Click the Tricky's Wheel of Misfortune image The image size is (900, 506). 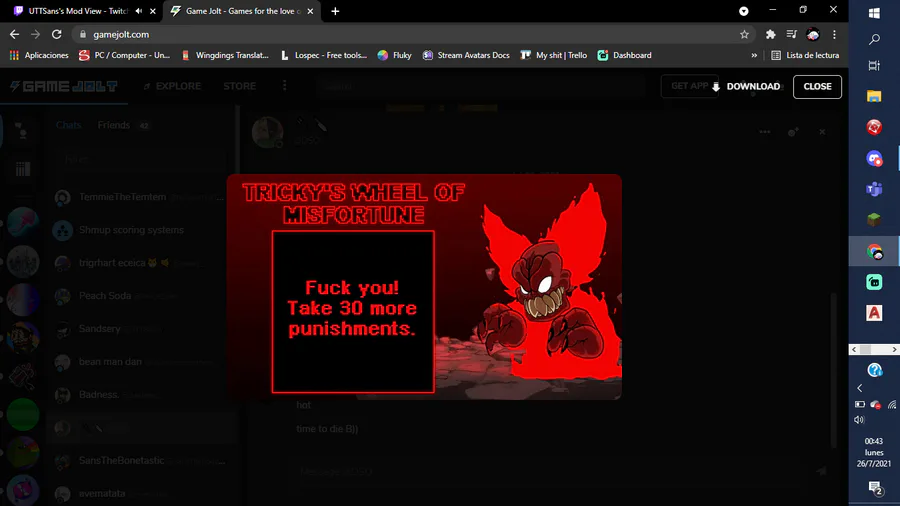pyautogui.click(x=424, y=287)
